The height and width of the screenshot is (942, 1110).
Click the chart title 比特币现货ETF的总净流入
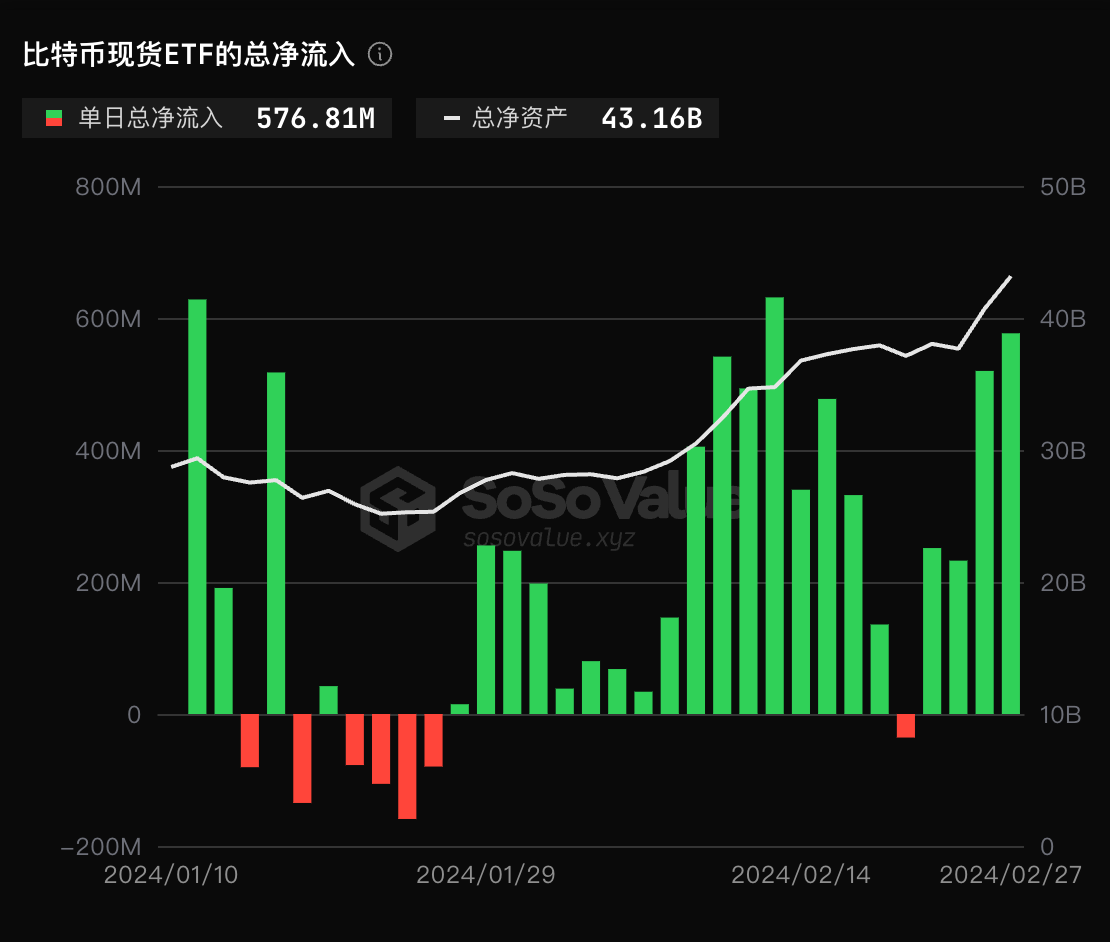click(189, 55)
